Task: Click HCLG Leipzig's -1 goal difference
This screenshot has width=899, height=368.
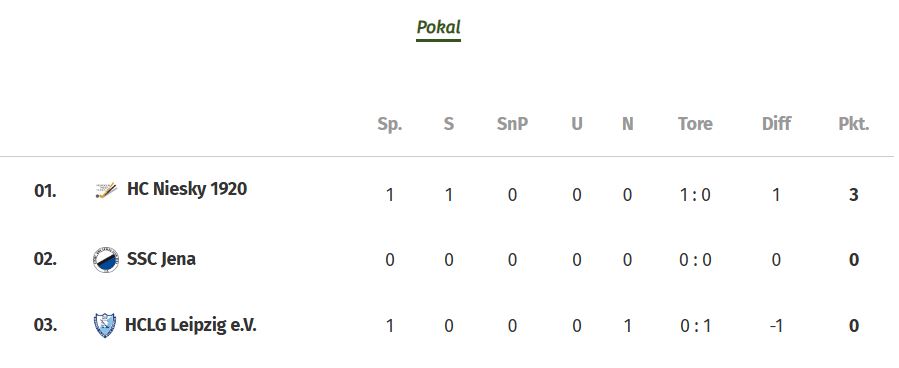Action: tap(776, 326)
